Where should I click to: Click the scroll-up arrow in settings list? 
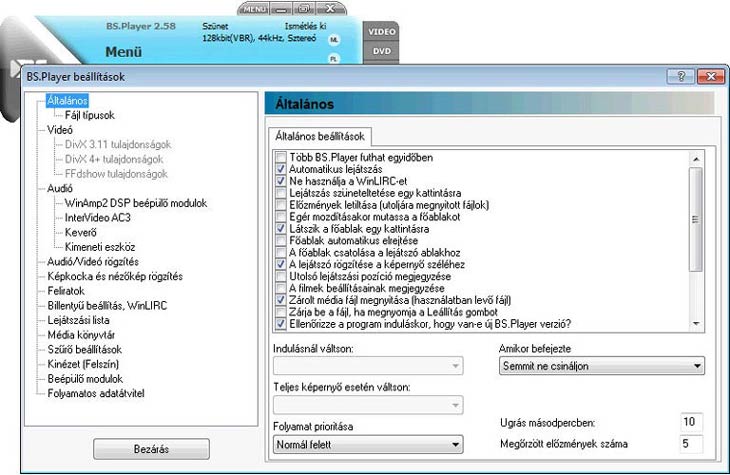coord(696,157)
